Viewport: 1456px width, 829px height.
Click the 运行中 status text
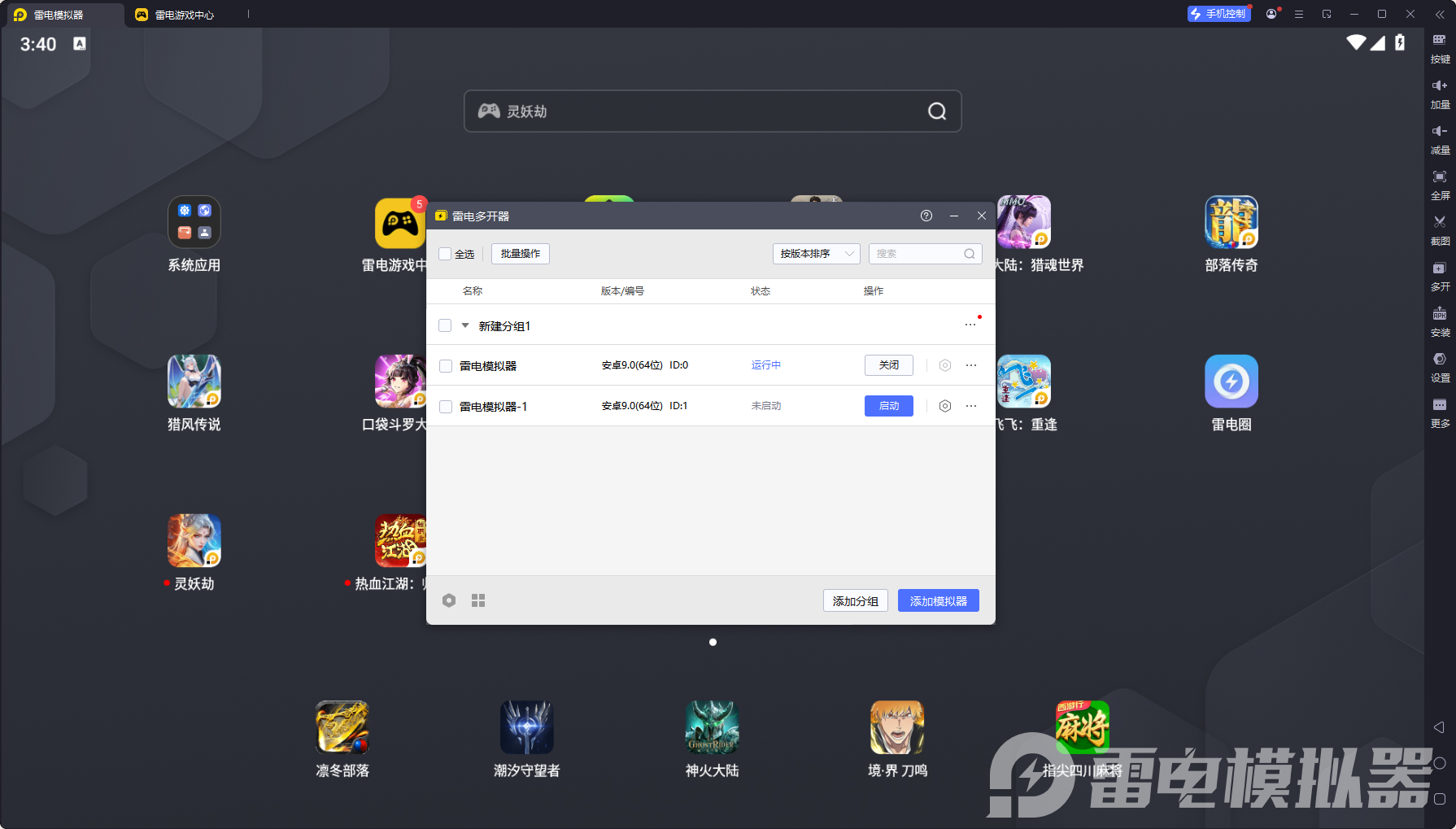coord(766,365)
